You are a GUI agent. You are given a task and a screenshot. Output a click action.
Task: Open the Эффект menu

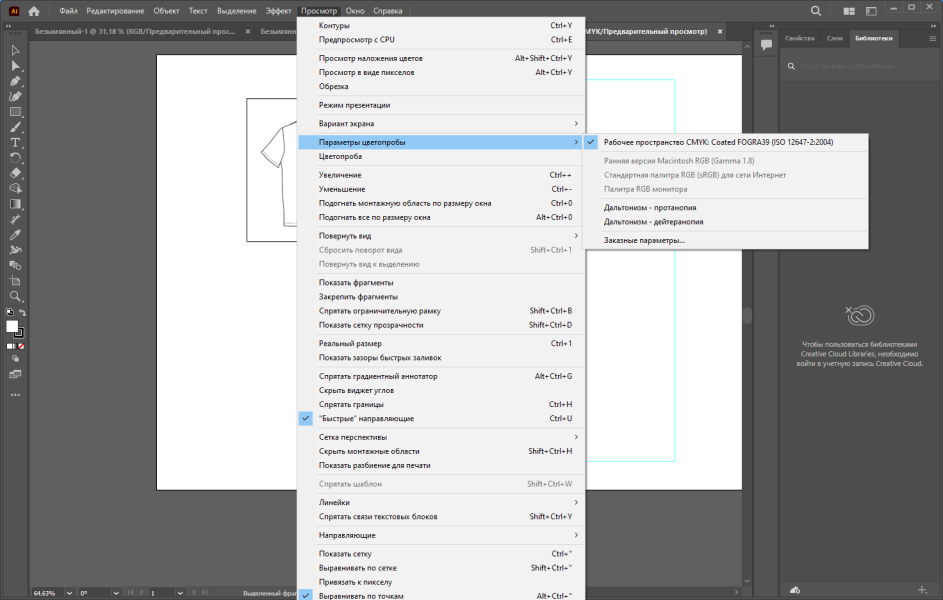278,11
